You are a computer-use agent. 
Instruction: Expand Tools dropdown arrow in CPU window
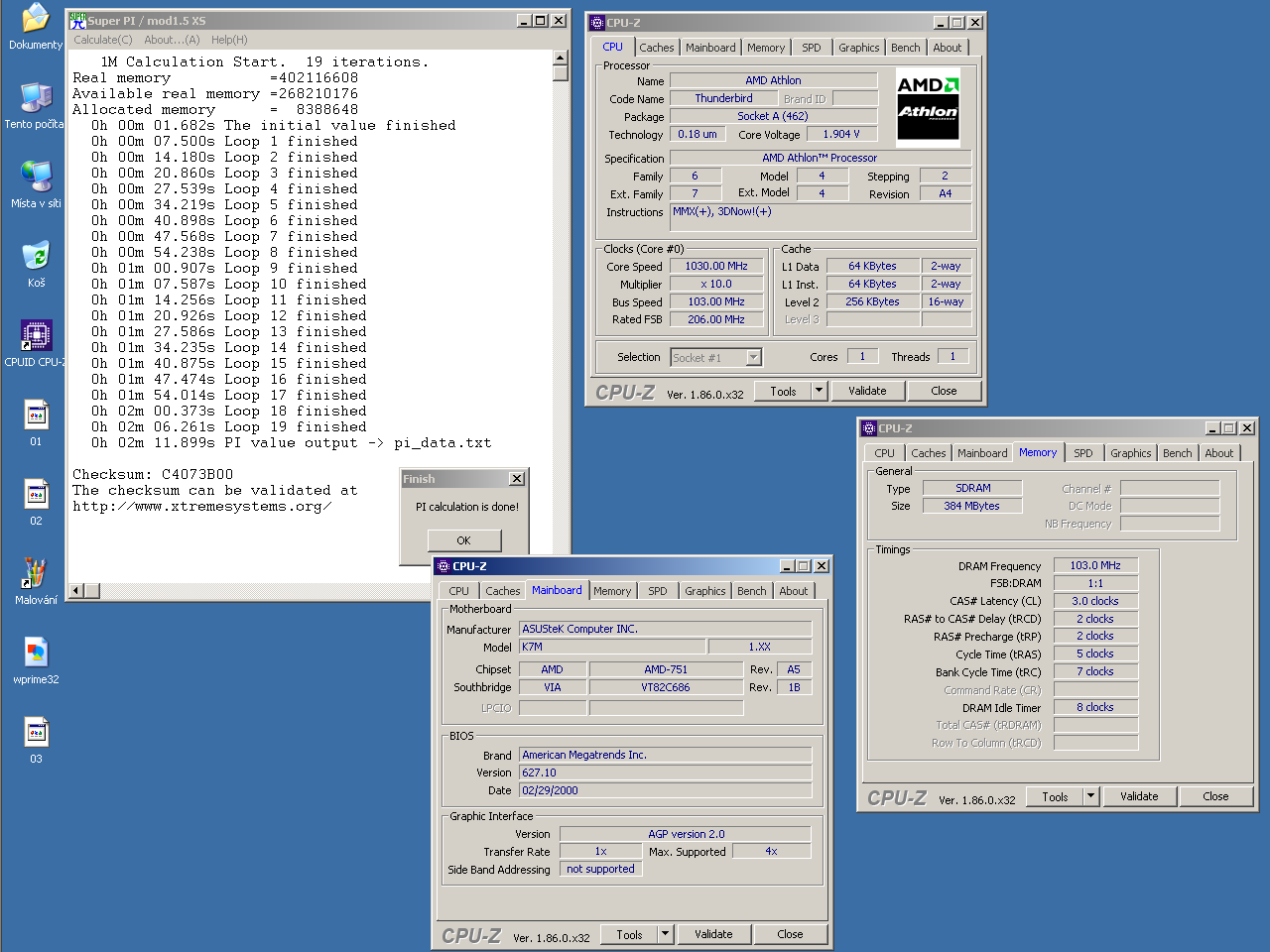(x=820, y=391)
